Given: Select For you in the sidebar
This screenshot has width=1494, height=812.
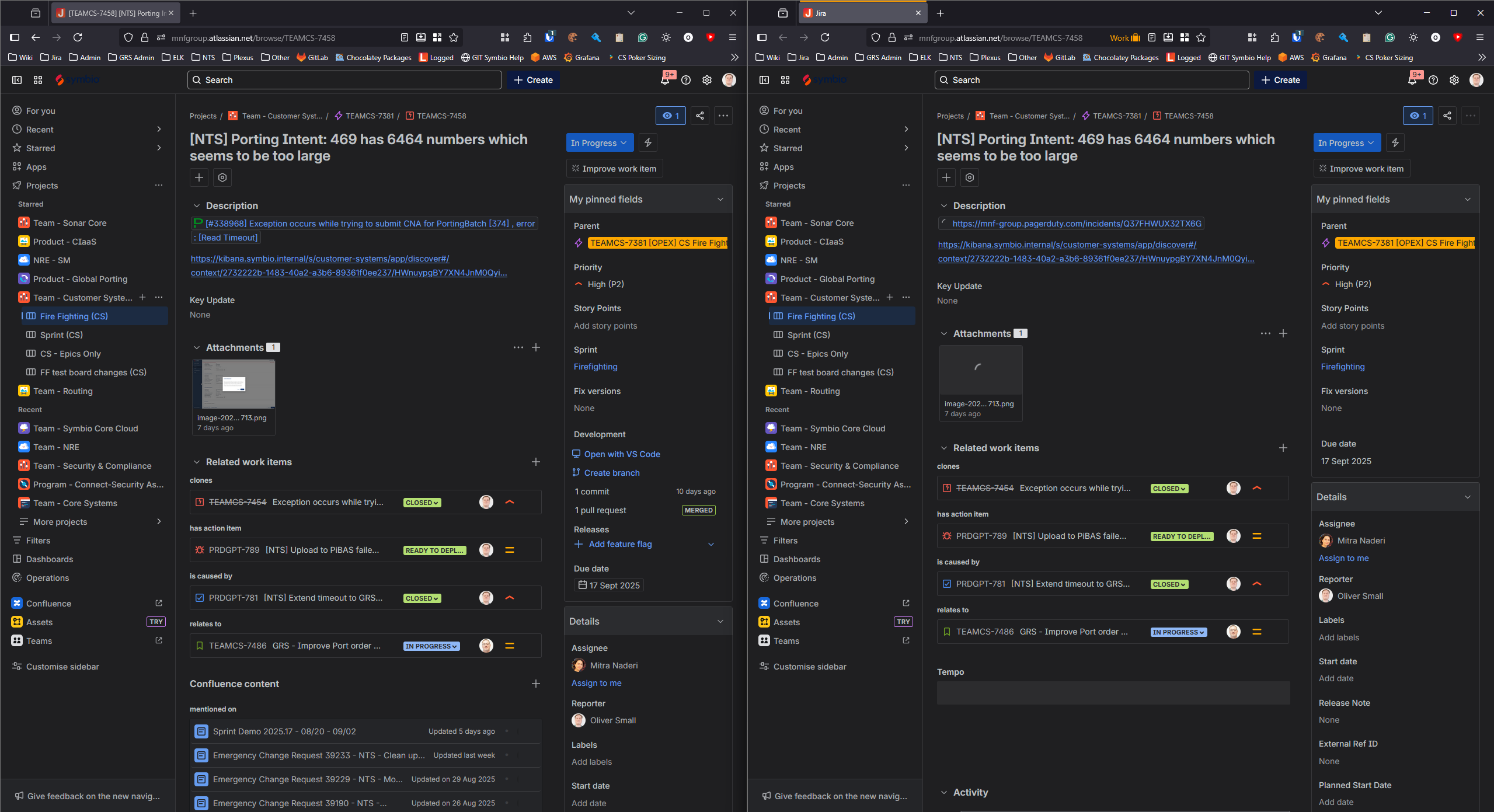Looking at the screenshot, I should click(40, 110).
